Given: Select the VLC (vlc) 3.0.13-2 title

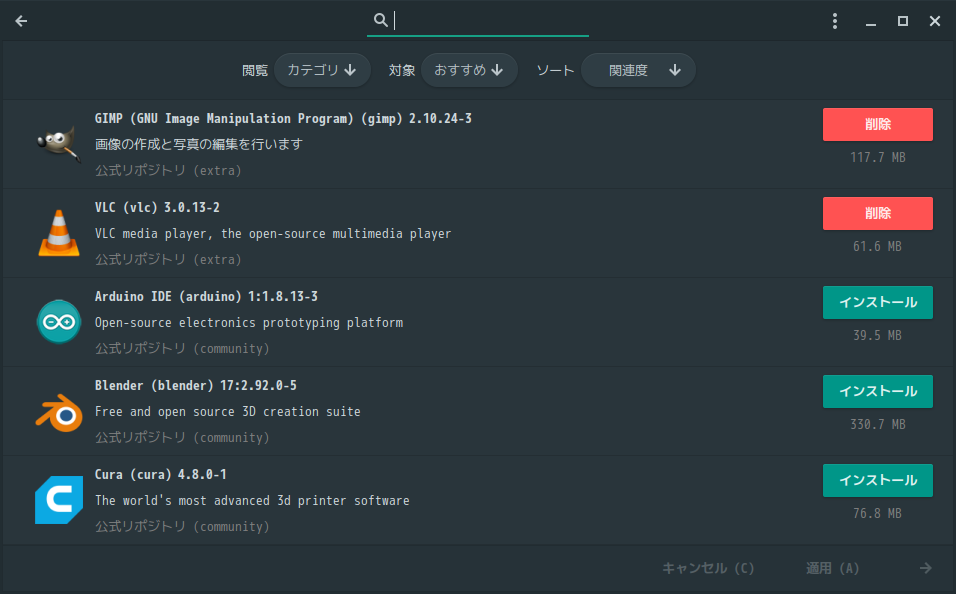Looking at the screenshot, I should click(157, 207).
